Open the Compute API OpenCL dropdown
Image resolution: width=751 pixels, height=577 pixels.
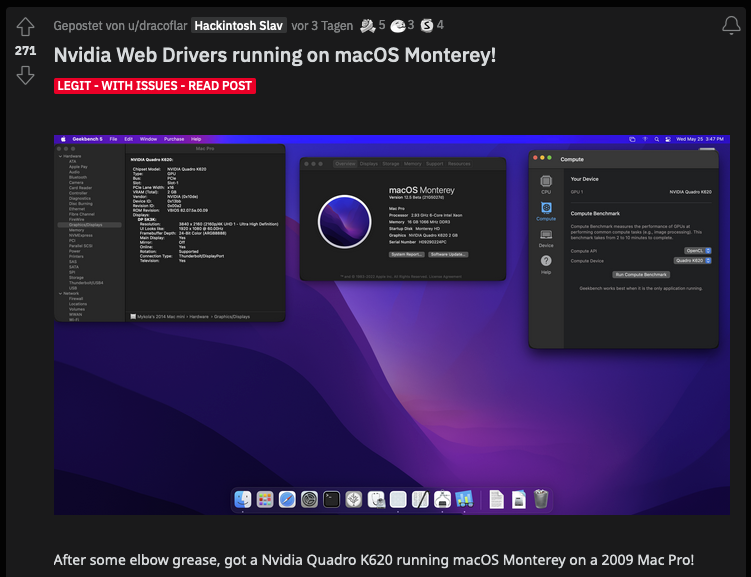pos(697,250)
